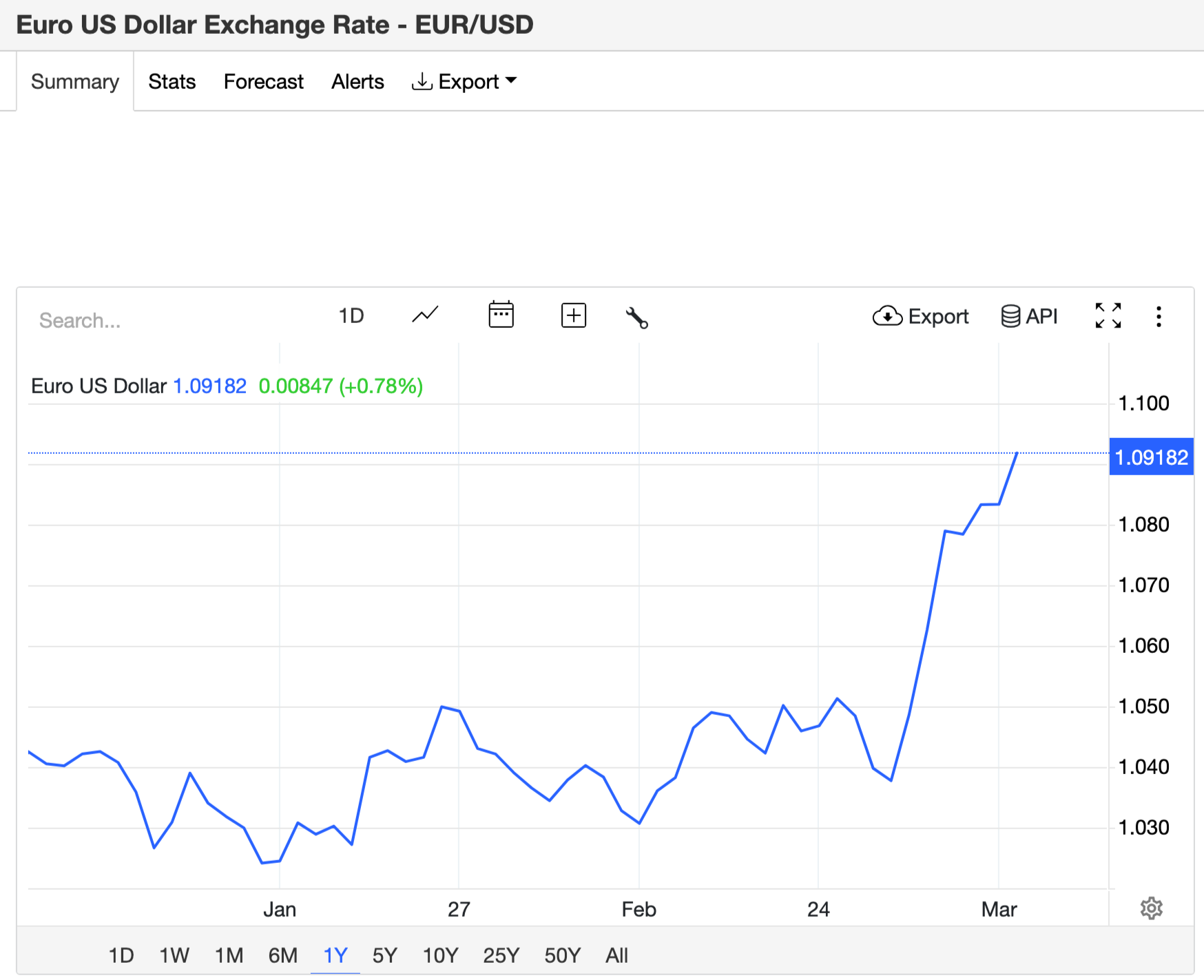Select the 5Y time range
Screen dimensions: 1204x980
(384, 955)
